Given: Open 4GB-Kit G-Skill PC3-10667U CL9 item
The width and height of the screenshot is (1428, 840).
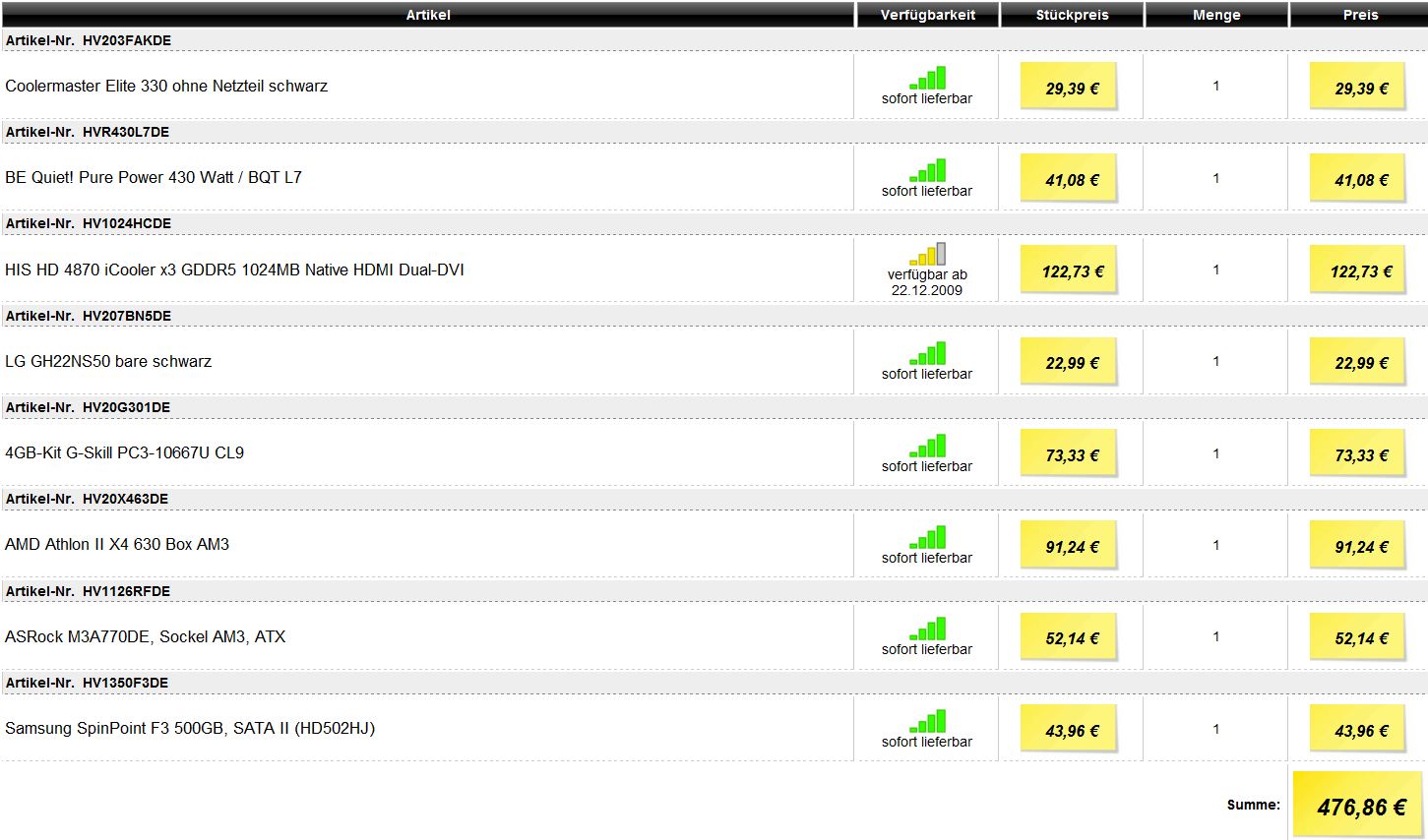Looking at the screenshot, I should pyautogui.click(x=124, y=452).
